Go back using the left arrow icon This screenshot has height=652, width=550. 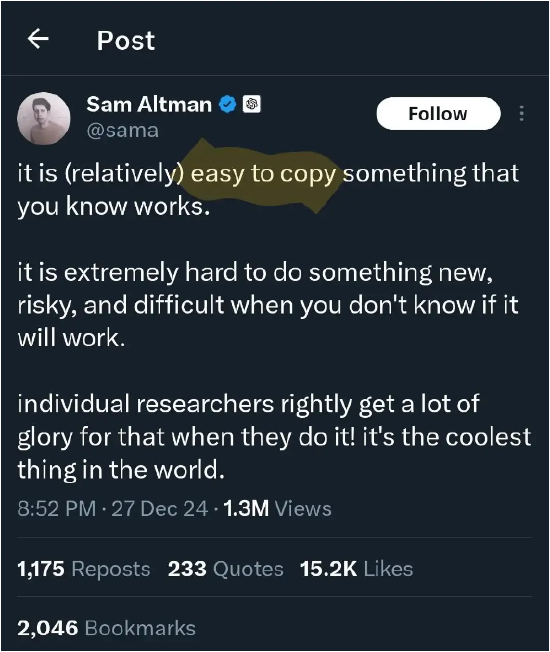pyautogui.click(x=38, y=39)
